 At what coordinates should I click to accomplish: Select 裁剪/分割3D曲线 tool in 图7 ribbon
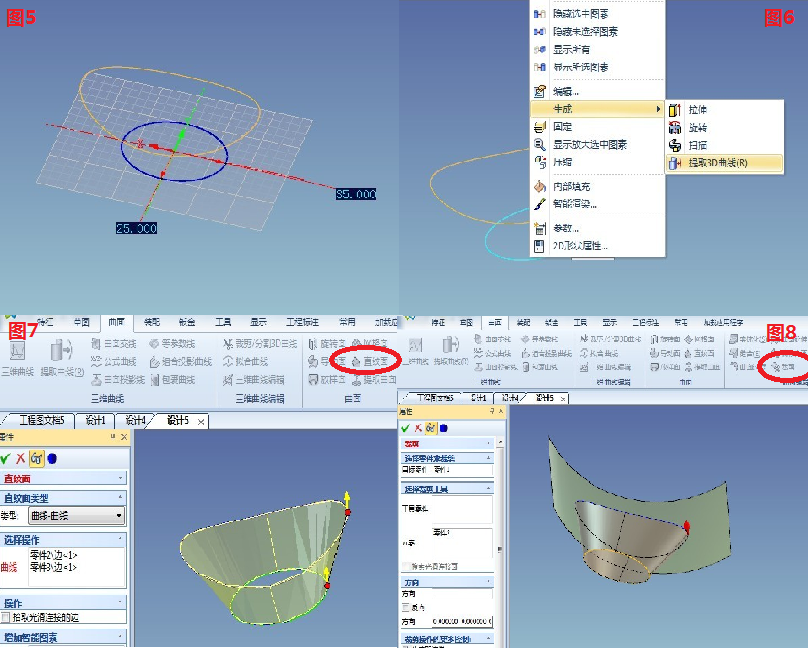(260, 344)
